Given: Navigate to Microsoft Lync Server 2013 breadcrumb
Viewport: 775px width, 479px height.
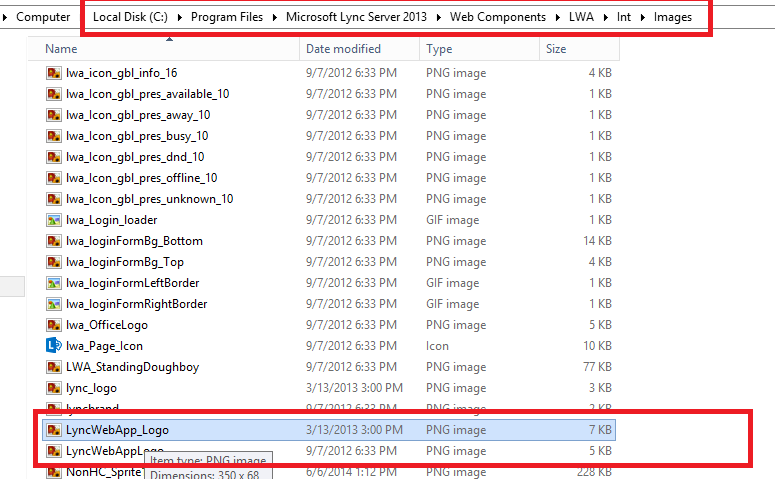Looking at the screenshot, I should coord(361,17).
